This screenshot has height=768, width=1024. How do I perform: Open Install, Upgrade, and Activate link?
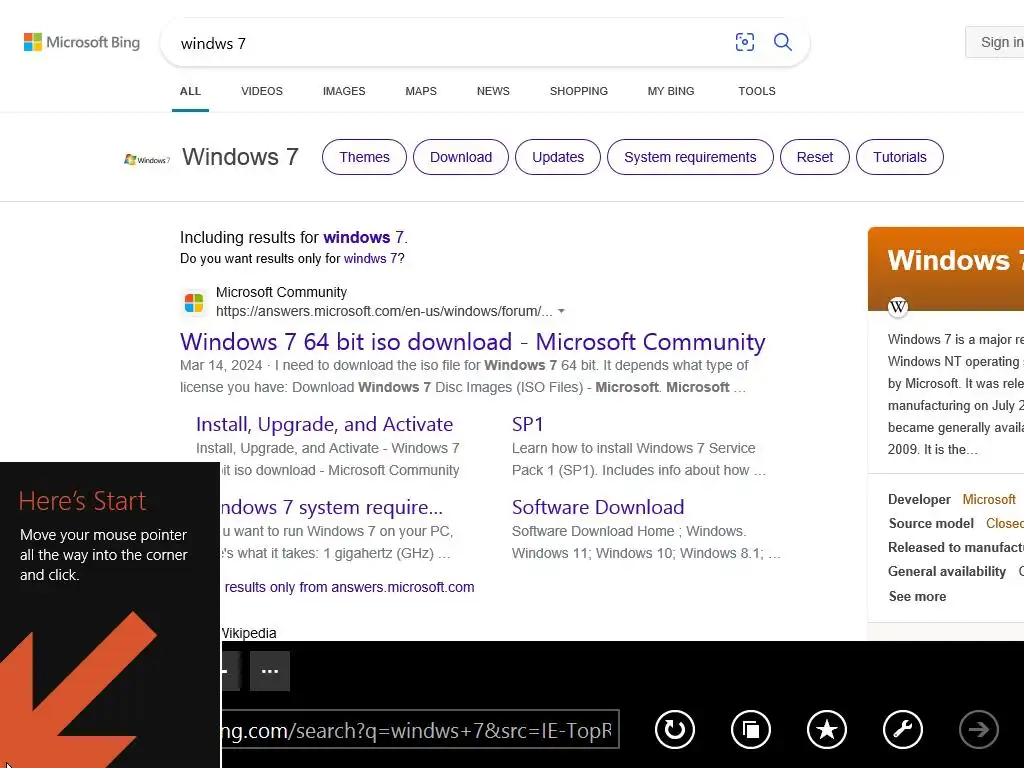(325, 424)
